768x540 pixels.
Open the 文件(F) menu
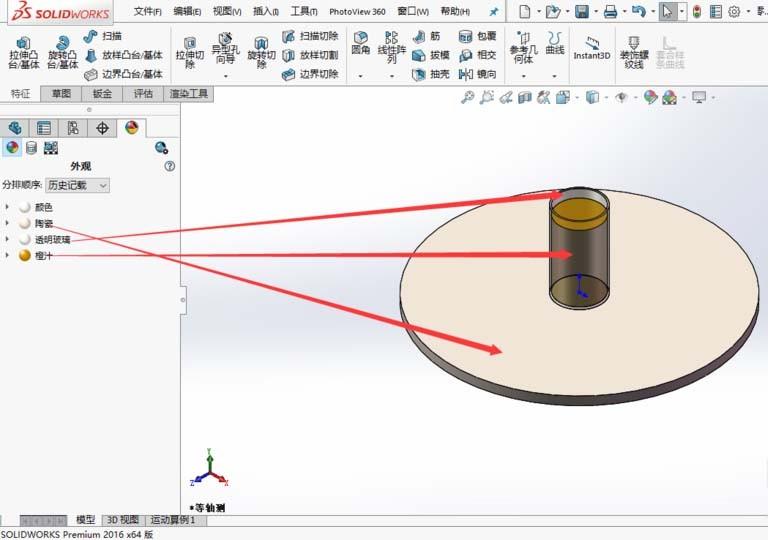tap(147, 11)
